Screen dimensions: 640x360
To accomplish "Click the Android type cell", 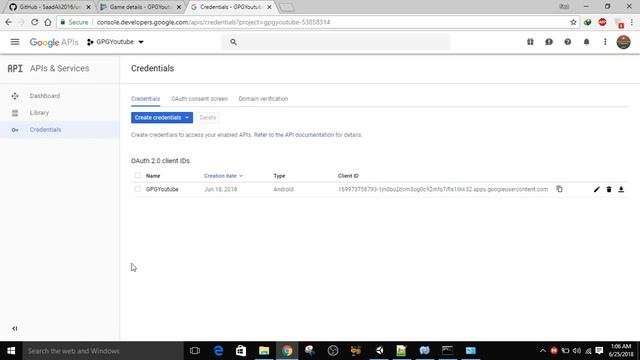I will coord(284,189).
